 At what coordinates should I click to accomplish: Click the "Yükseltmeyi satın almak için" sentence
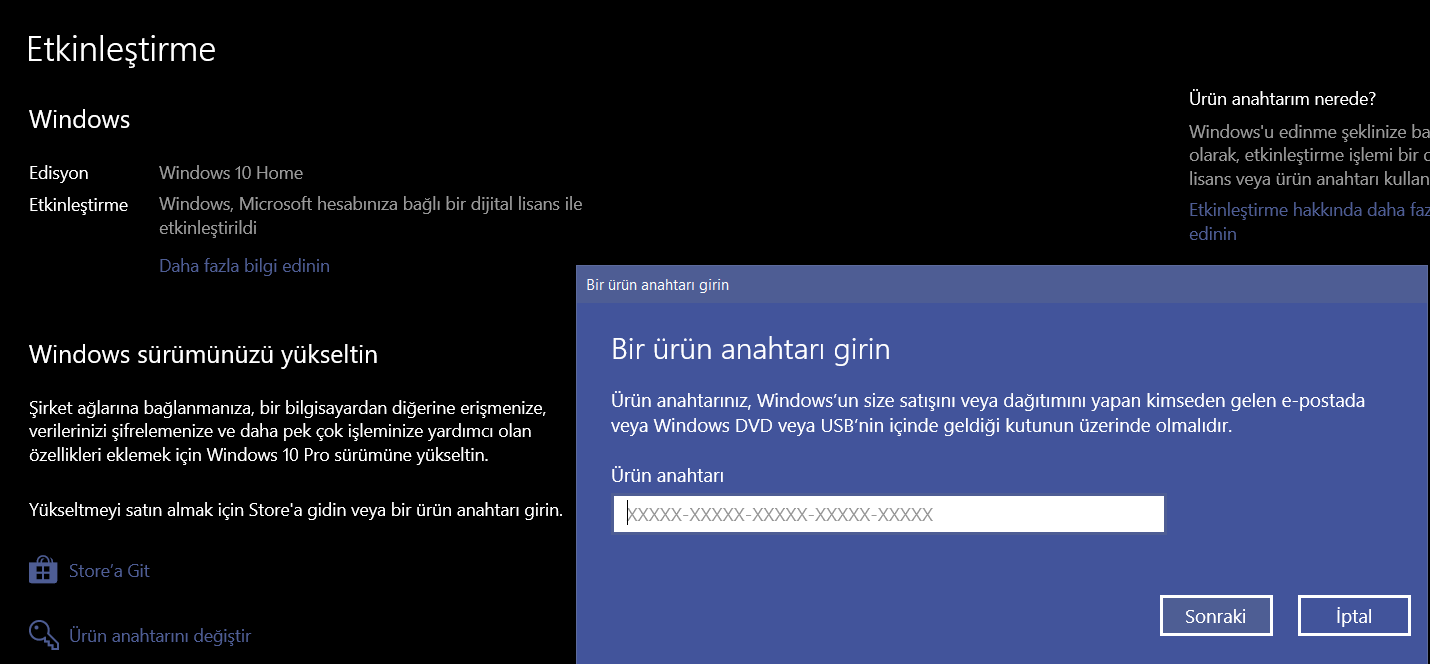point(296,510)
